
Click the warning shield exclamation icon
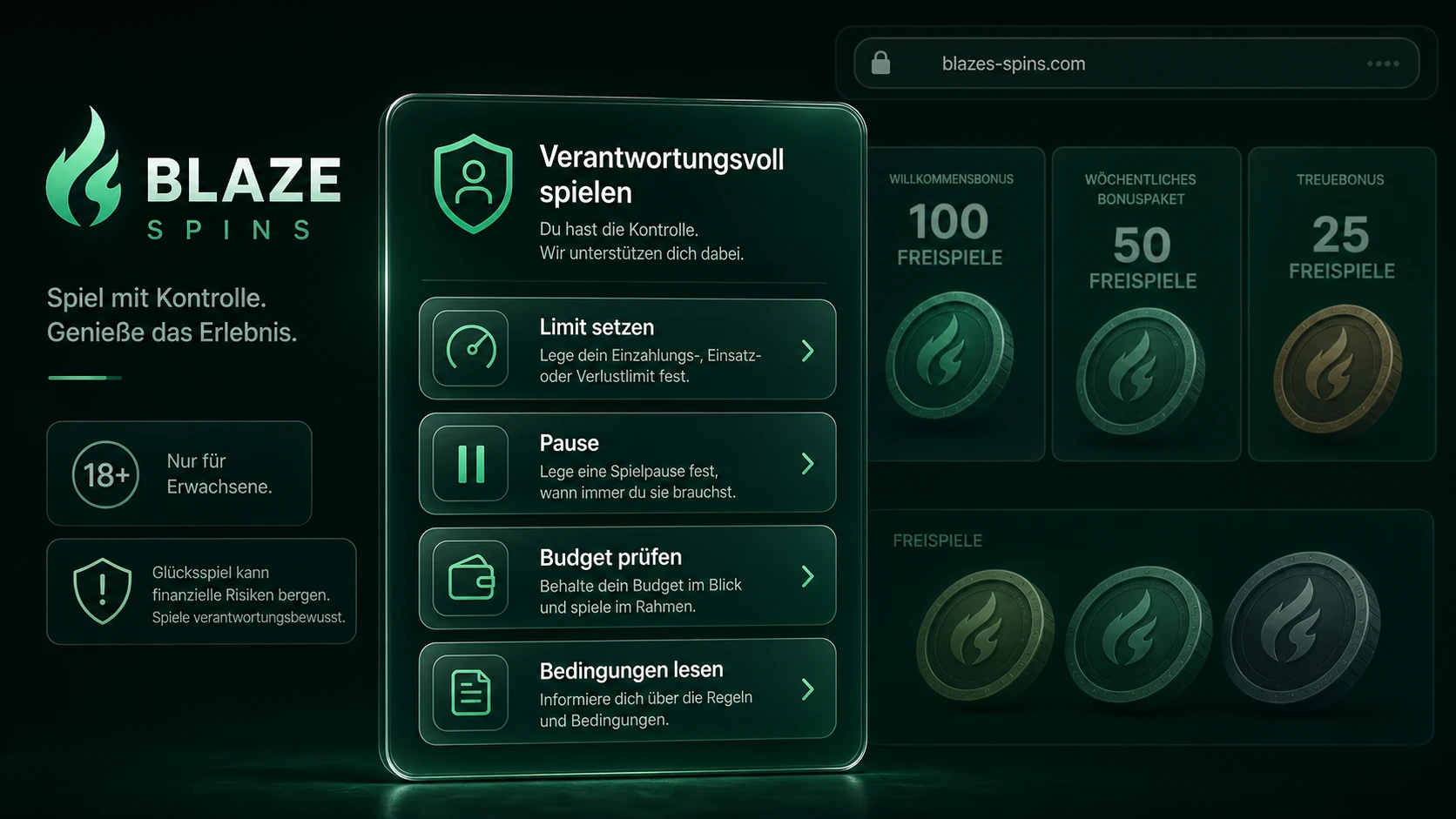point(103,591)
